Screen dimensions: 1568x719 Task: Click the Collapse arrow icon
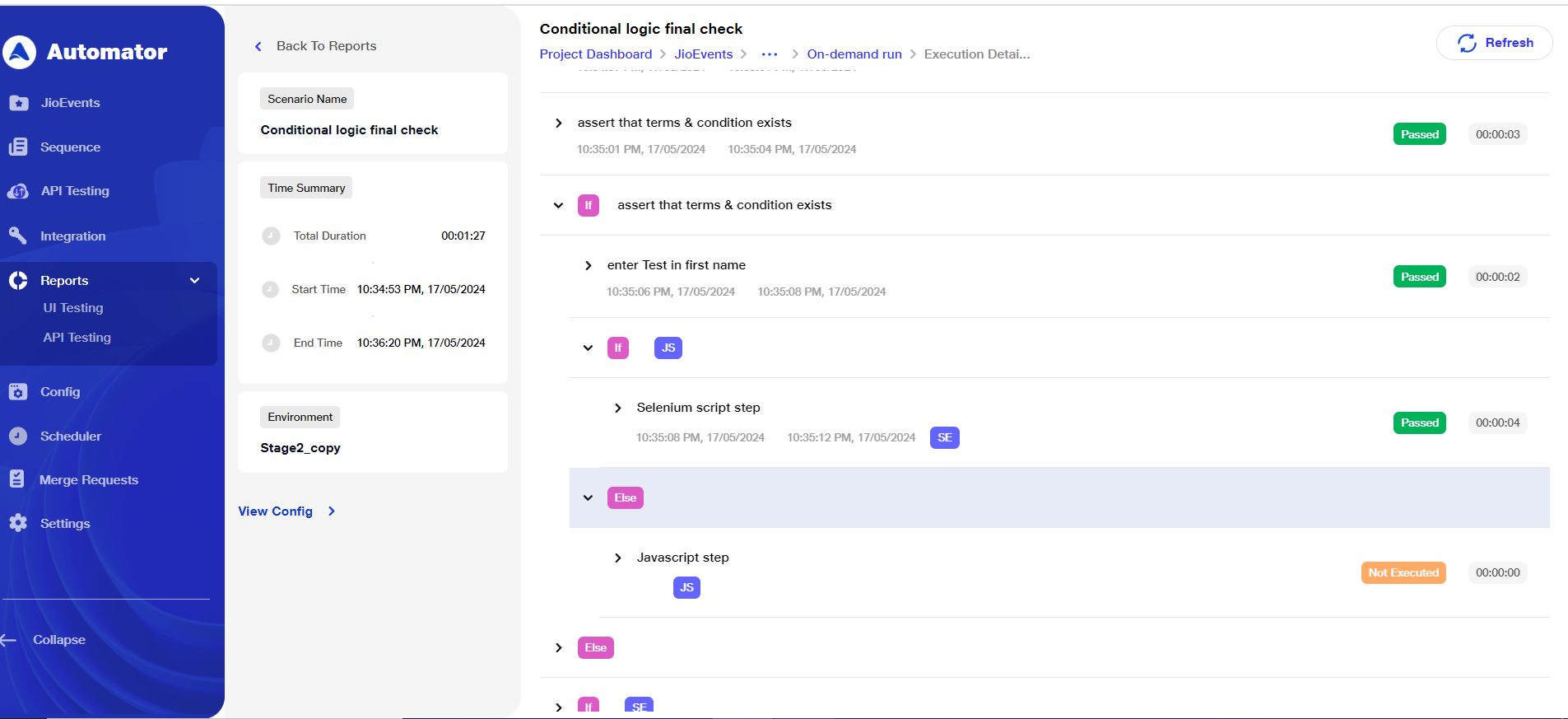click(9, 640)
